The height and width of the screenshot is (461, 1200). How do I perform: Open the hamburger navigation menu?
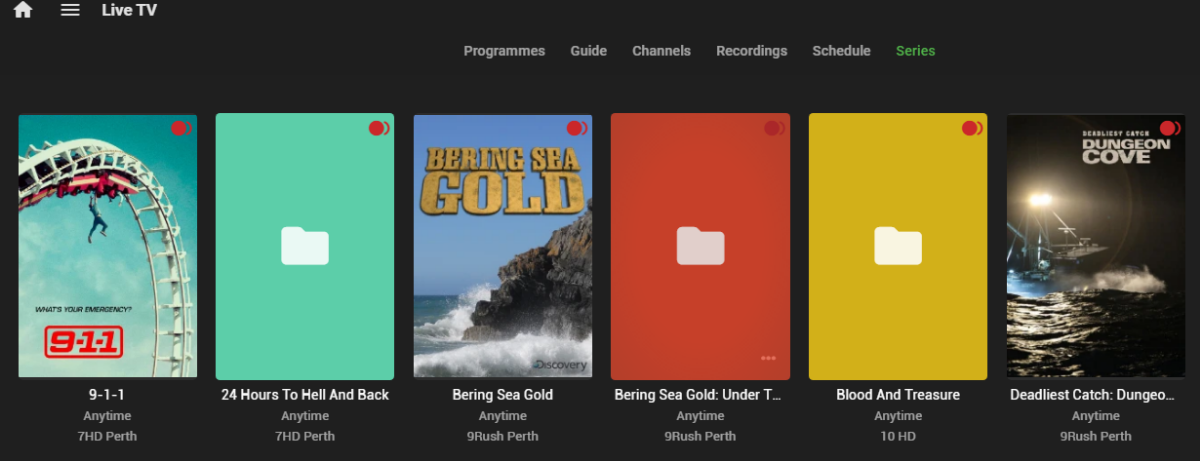pos(70,10)
